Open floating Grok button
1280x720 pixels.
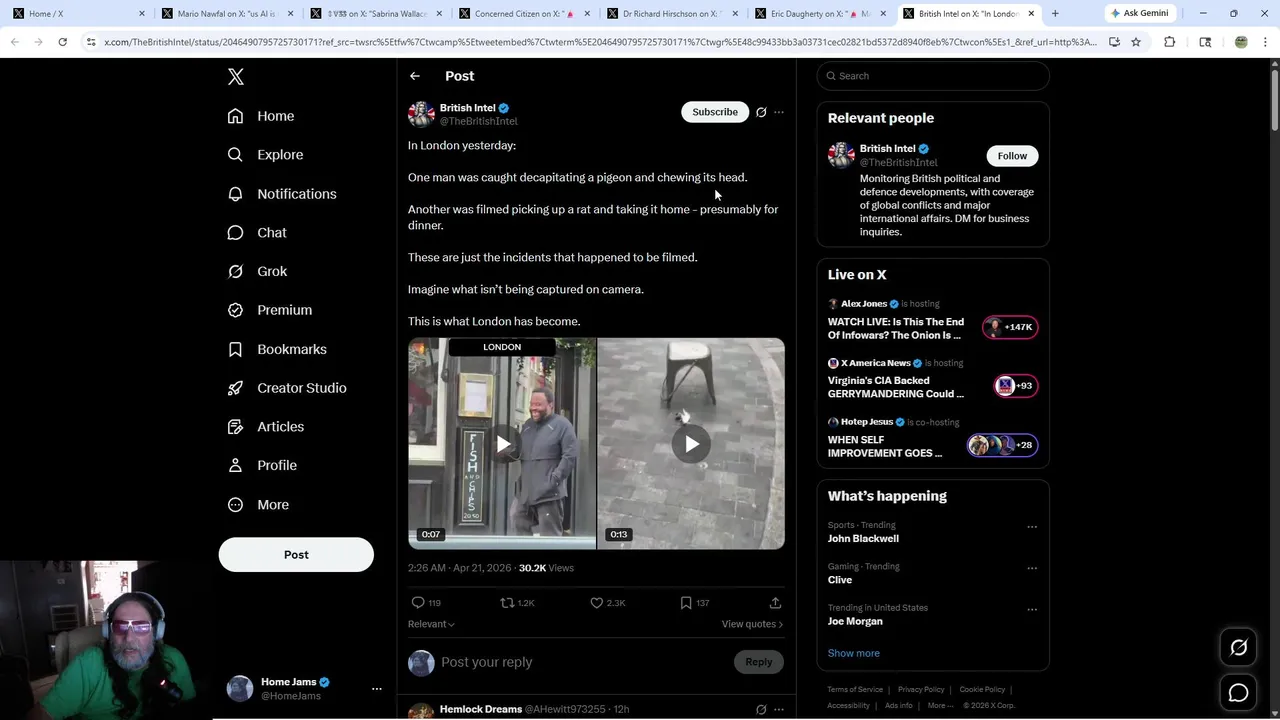tap(1238, 648)
